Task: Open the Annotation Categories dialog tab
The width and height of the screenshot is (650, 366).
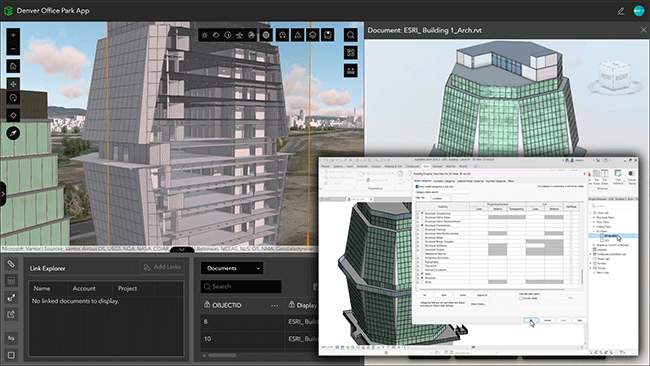Action: pyautogui.click(x=444, y=181)
